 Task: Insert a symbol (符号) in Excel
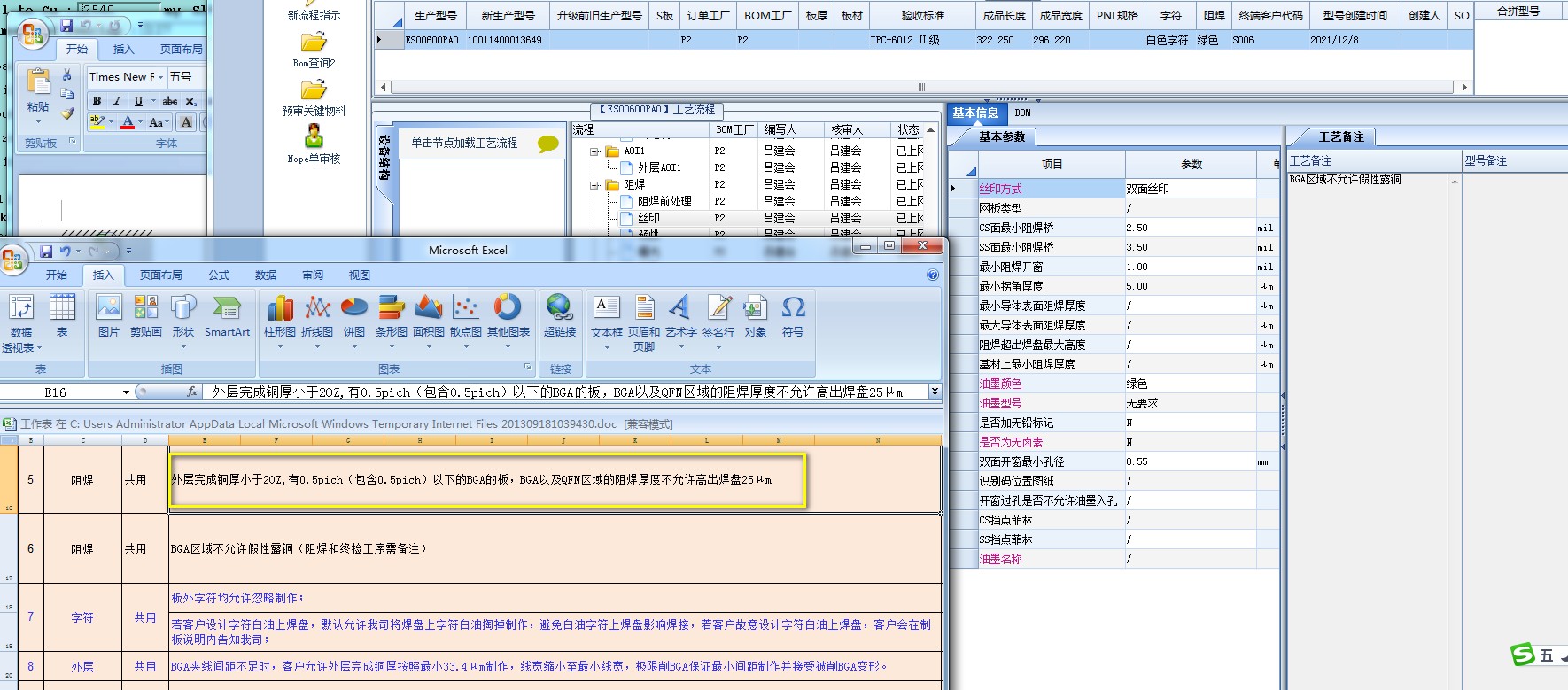pos(793,316)
